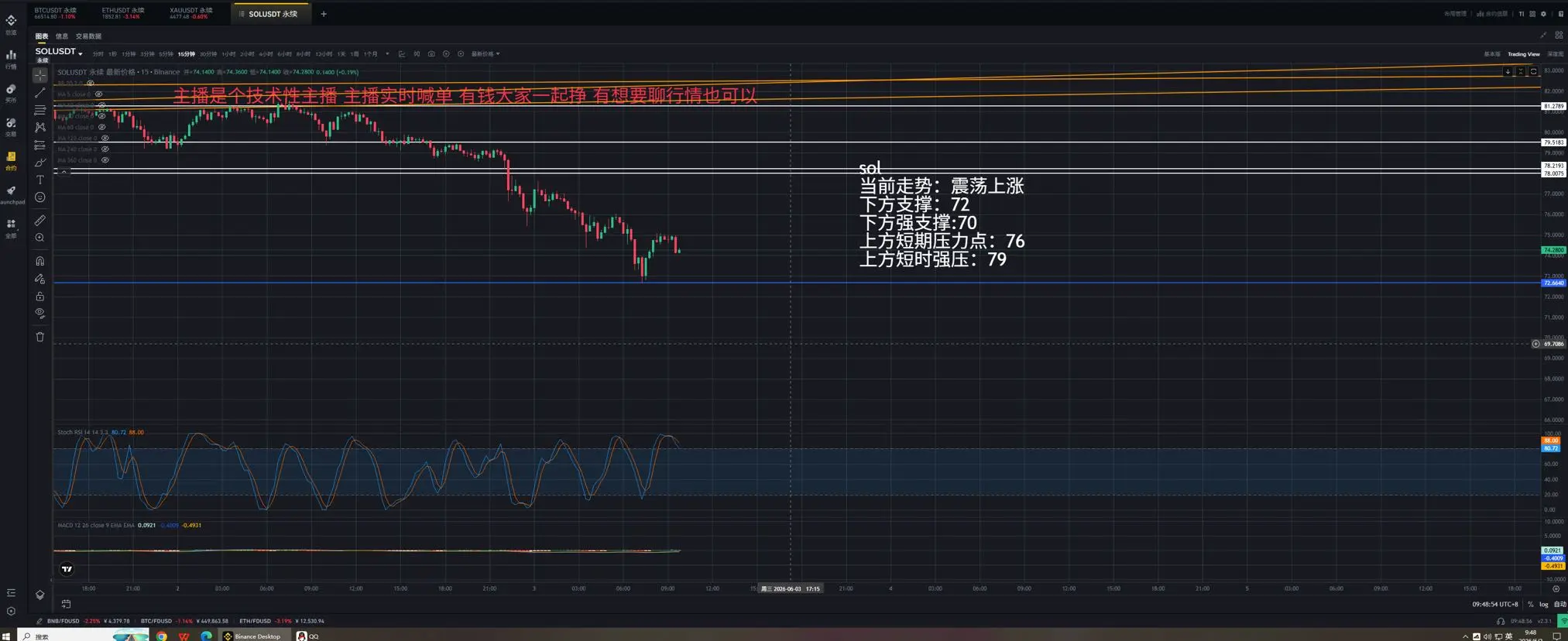Switch to Trading View chart mode
The height and width of the screenshot is (641, 1568).
[x=1523, y=54]
